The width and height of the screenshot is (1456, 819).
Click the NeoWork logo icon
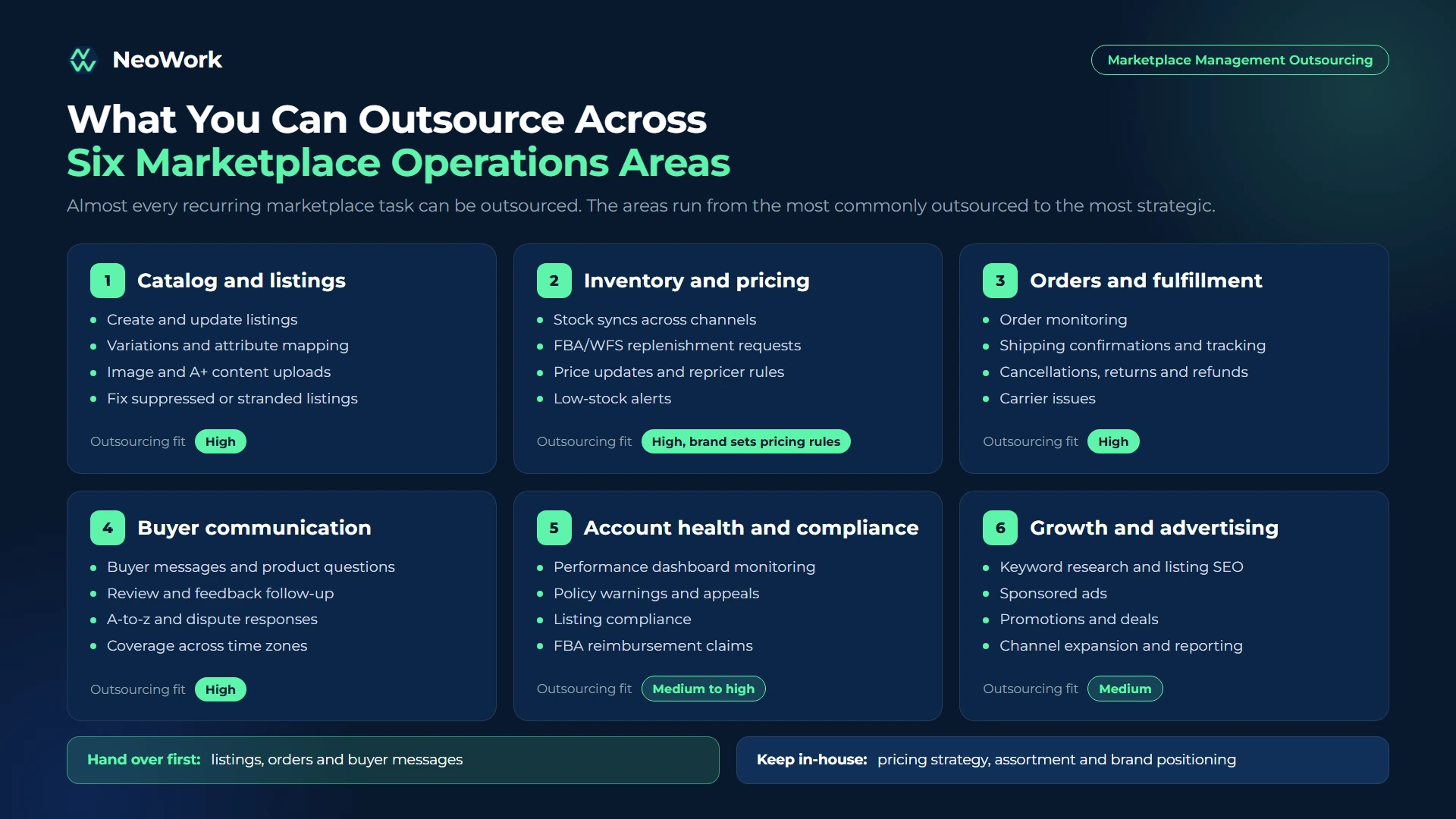[83, 60]
